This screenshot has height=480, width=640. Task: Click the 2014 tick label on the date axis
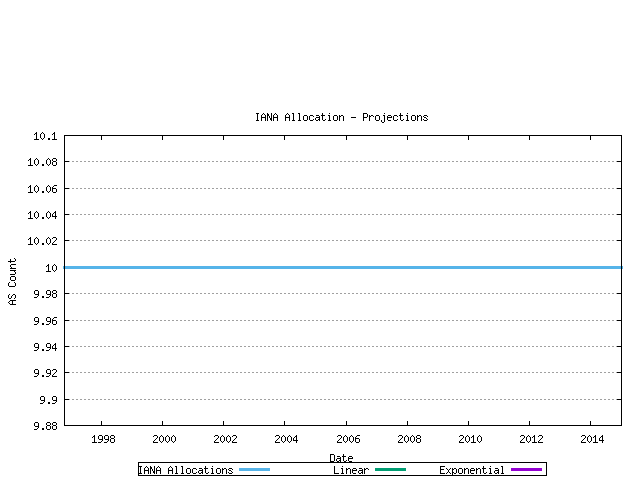pyautogui.click(x=592, y=439)
